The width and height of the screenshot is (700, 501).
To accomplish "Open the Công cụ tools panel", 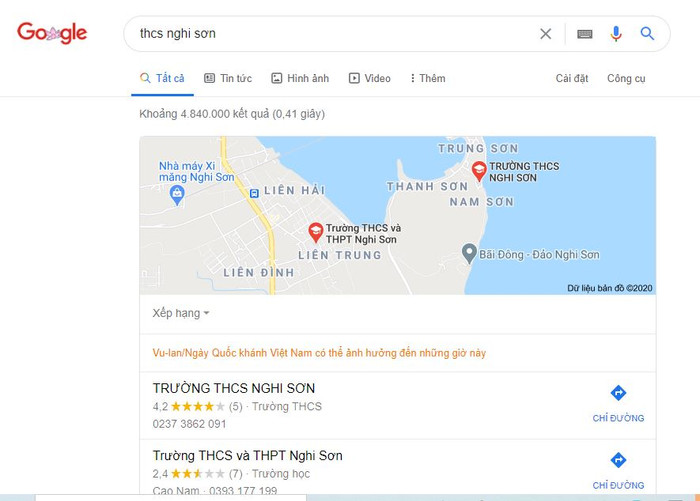I will click(x=626, y=79).
